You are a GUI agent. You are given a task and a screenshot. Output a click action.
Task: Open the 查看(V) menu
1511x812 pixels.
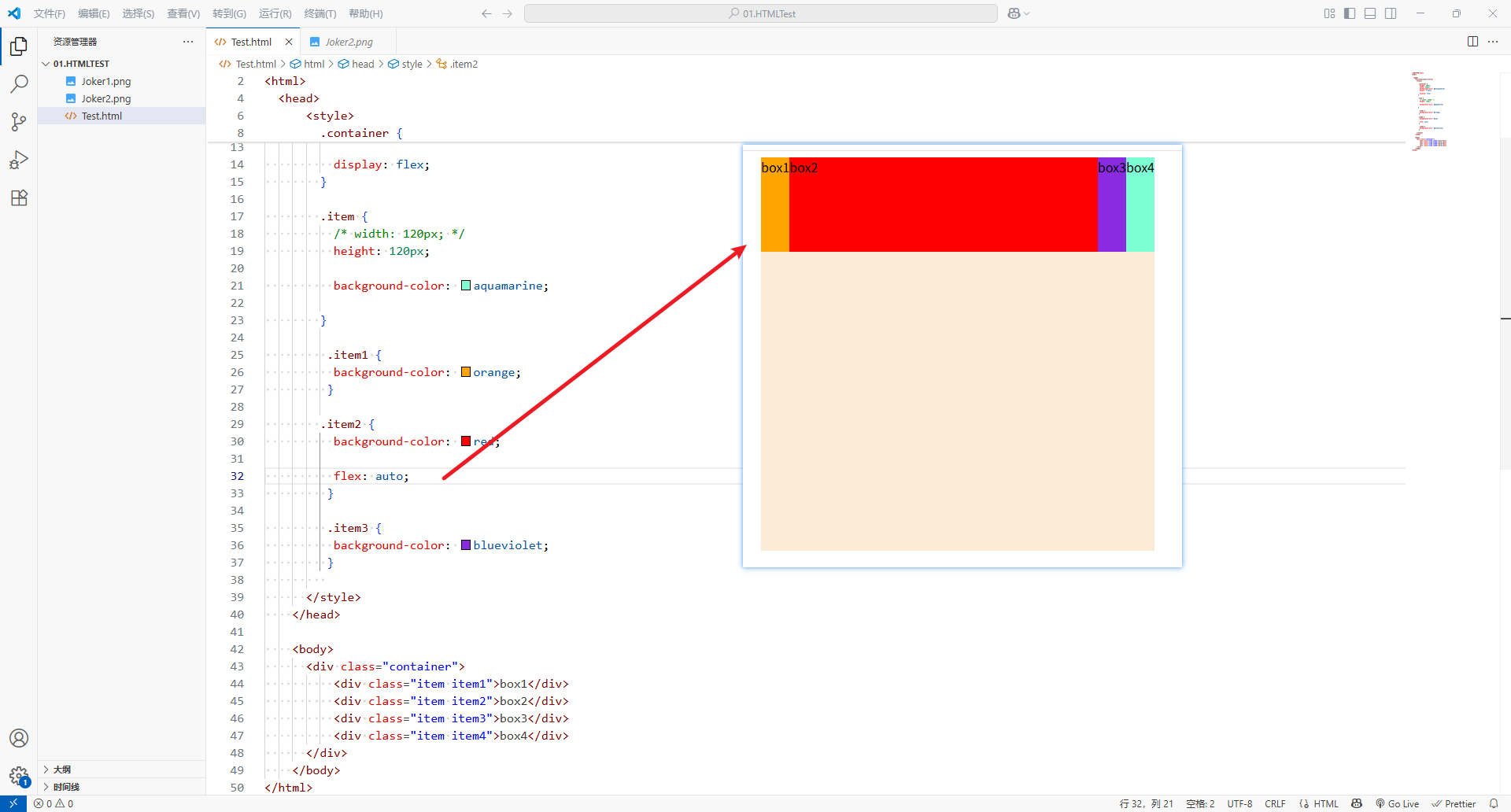[183, 13]
